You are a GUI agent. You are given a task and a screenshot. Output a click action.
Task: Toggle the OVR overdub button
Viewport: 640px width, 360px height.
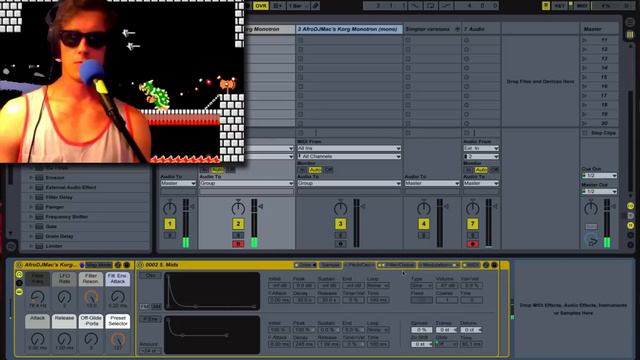coord(260,6)
